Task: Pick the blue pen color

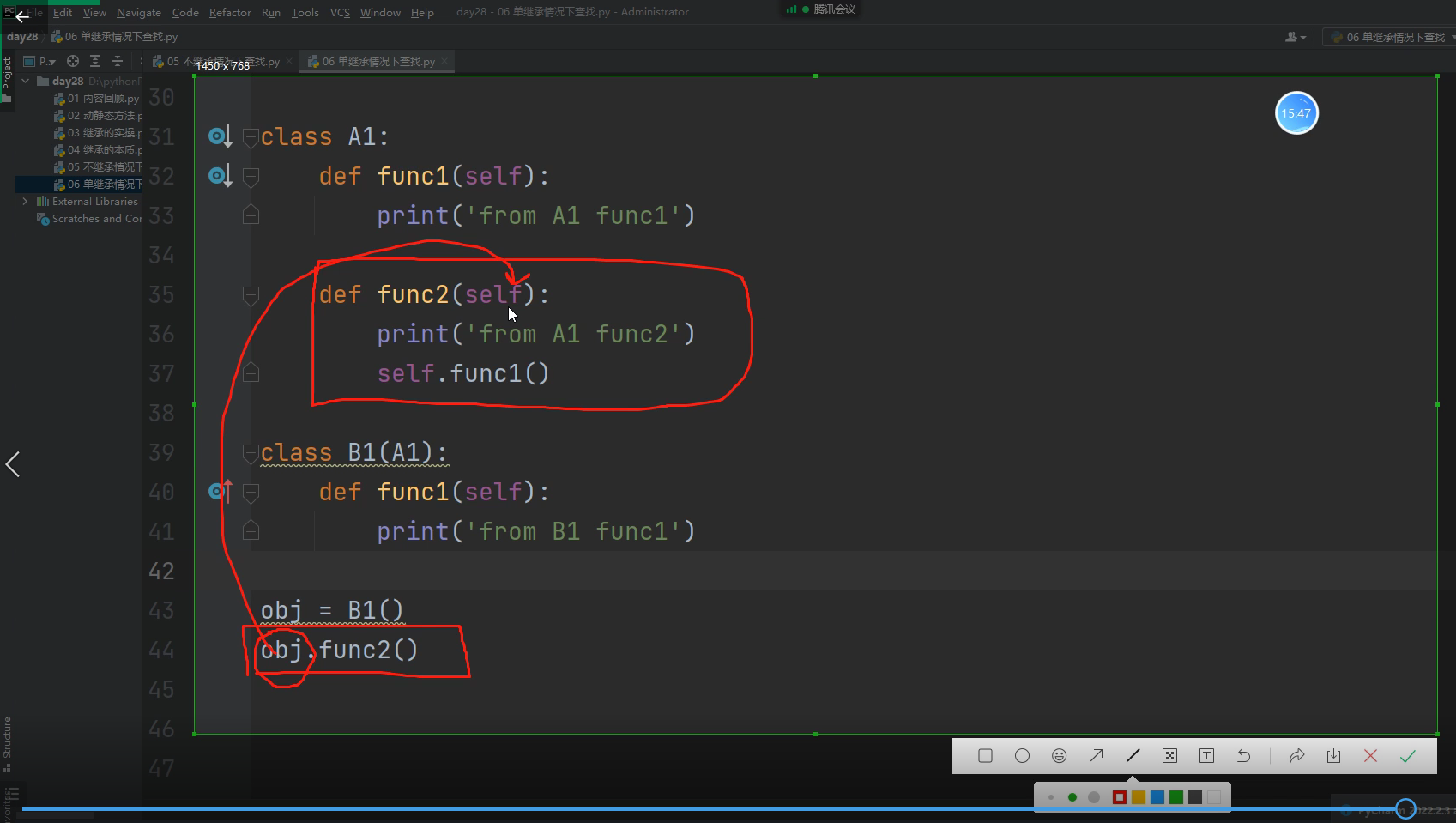Action: click(x=1157, y=797)
